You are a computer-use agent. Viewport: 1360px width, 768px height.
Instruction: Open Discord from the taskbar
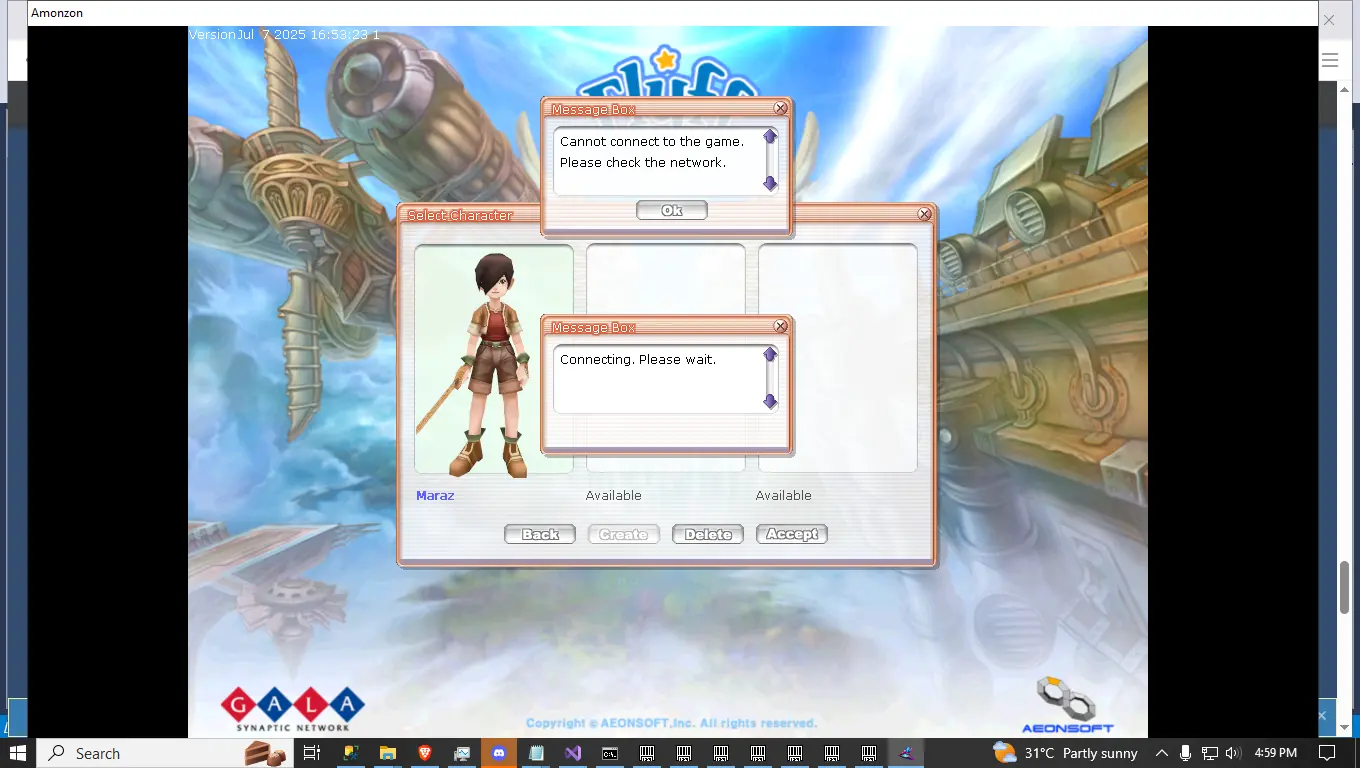click(x=499, y=753)
